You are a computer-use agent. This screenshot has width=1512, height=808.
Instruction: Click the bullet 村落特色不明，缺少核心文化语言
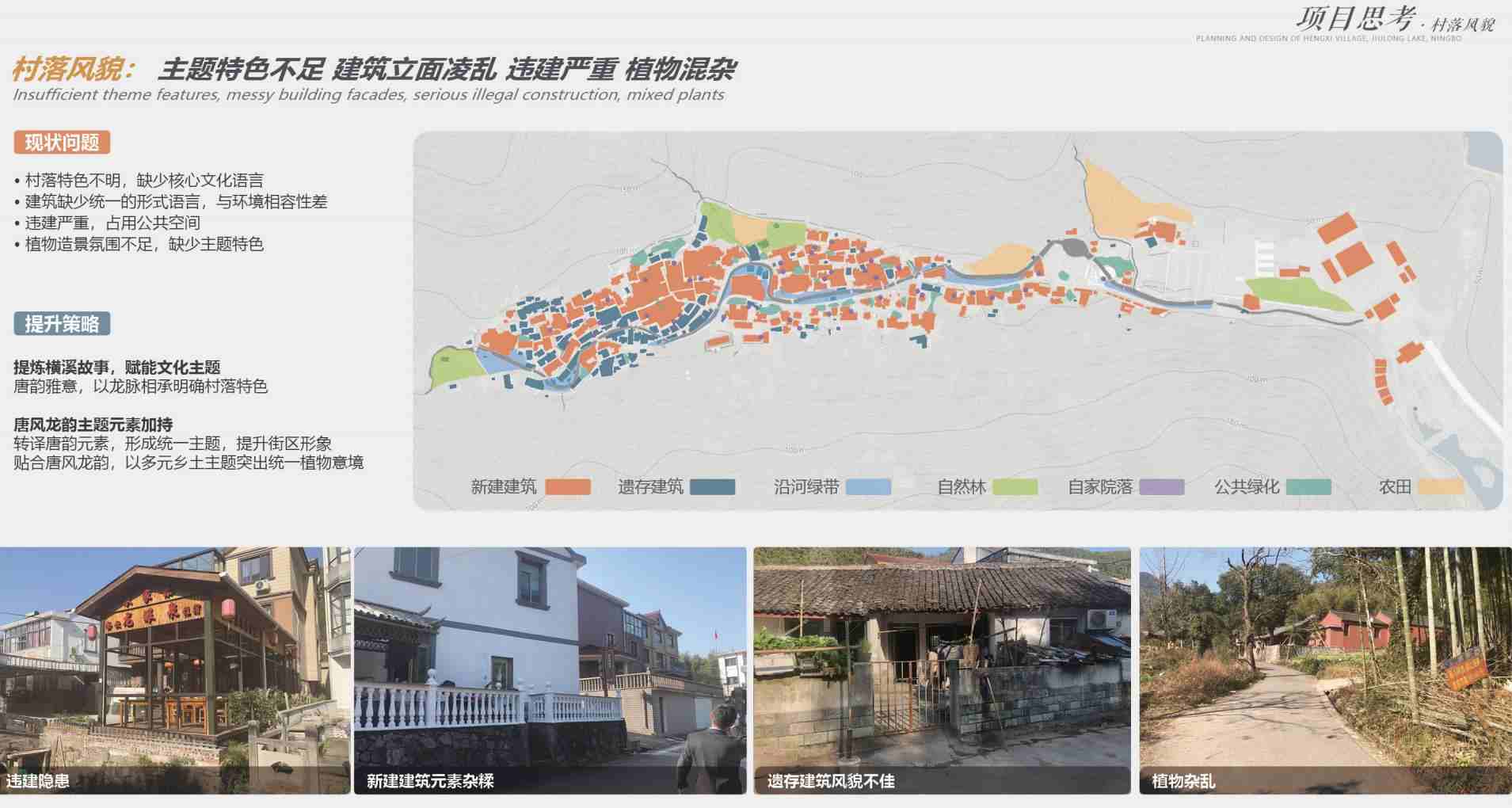click(143, 181)
